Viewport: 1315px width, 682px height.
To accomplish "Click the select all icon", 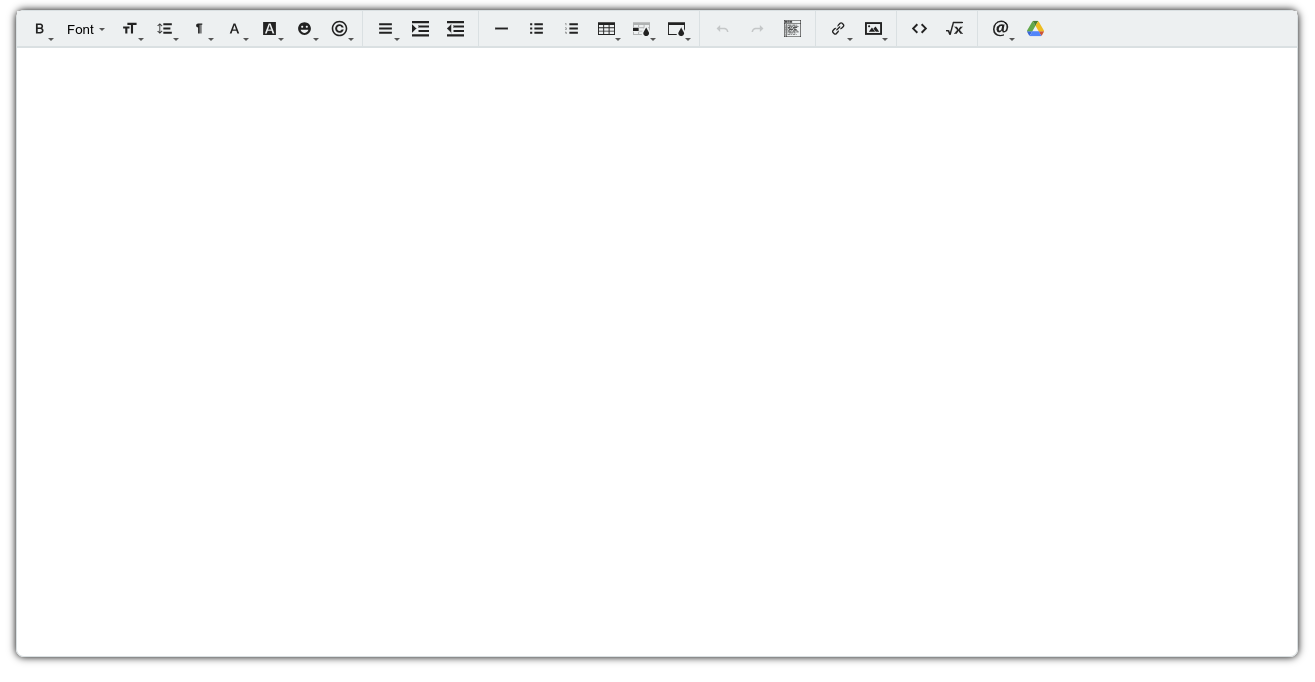I will tap(793, 29).
